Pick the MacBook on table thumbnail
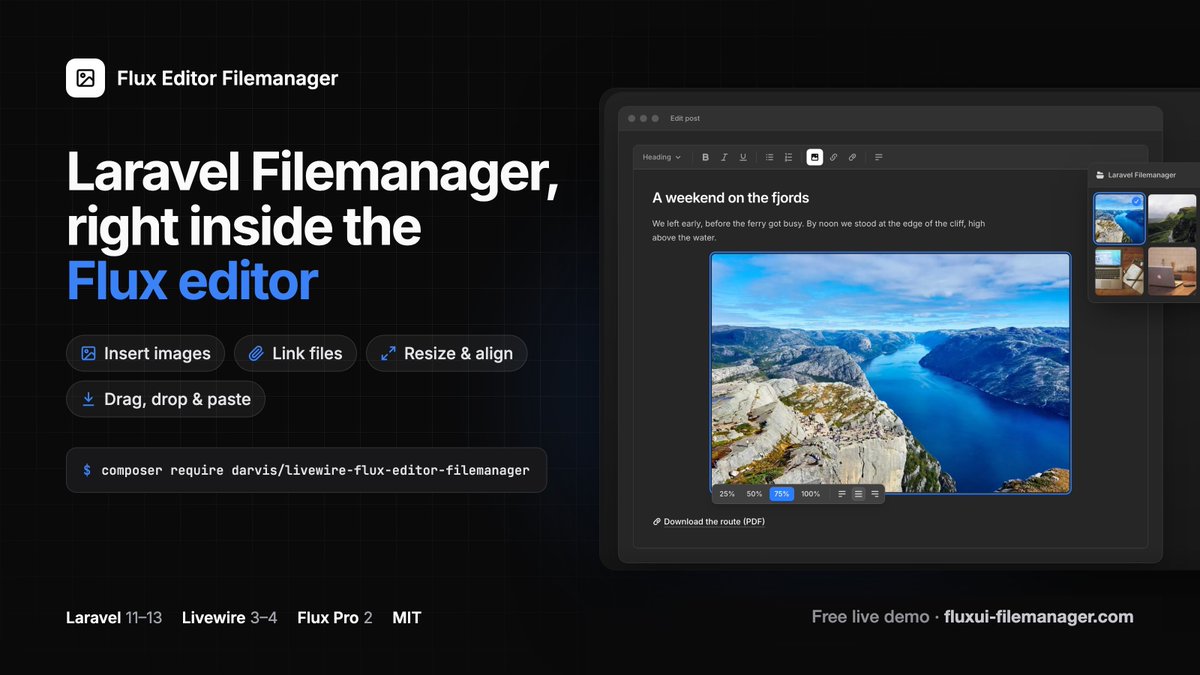1200x675 pixels. pos(1173,271)
